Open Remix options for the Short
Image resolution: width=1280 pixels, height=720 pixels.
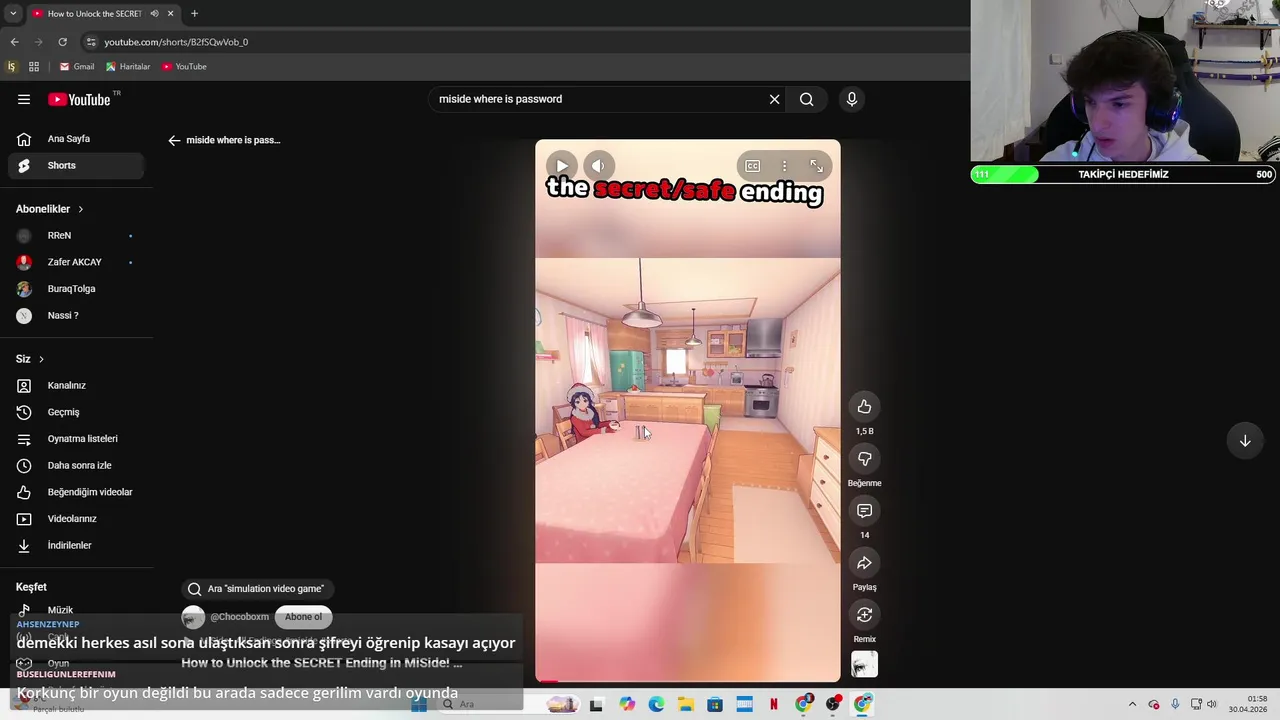tap(865, 615)
